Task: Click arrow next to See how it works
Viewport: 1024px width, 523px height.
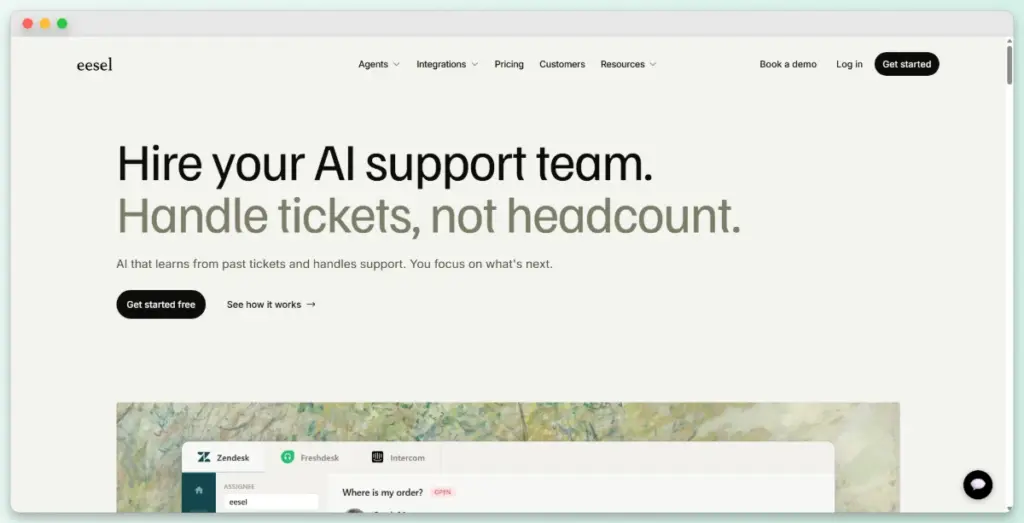Action: tap(311, 304)
